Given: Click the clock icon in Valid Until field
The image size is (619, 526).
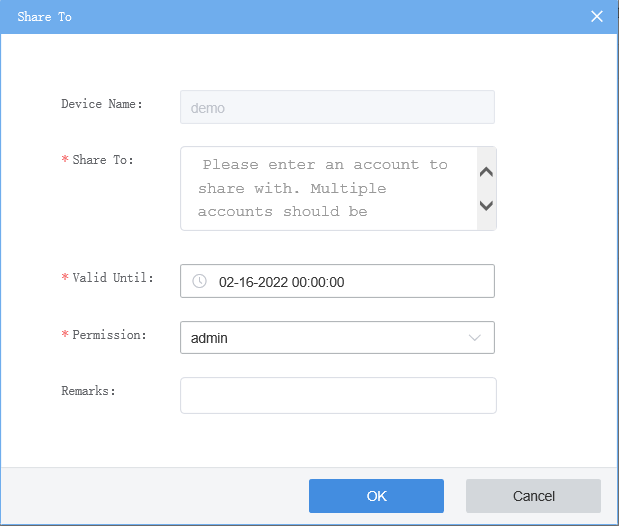Looking at the screenshot, I should click(x=199, y=282).
